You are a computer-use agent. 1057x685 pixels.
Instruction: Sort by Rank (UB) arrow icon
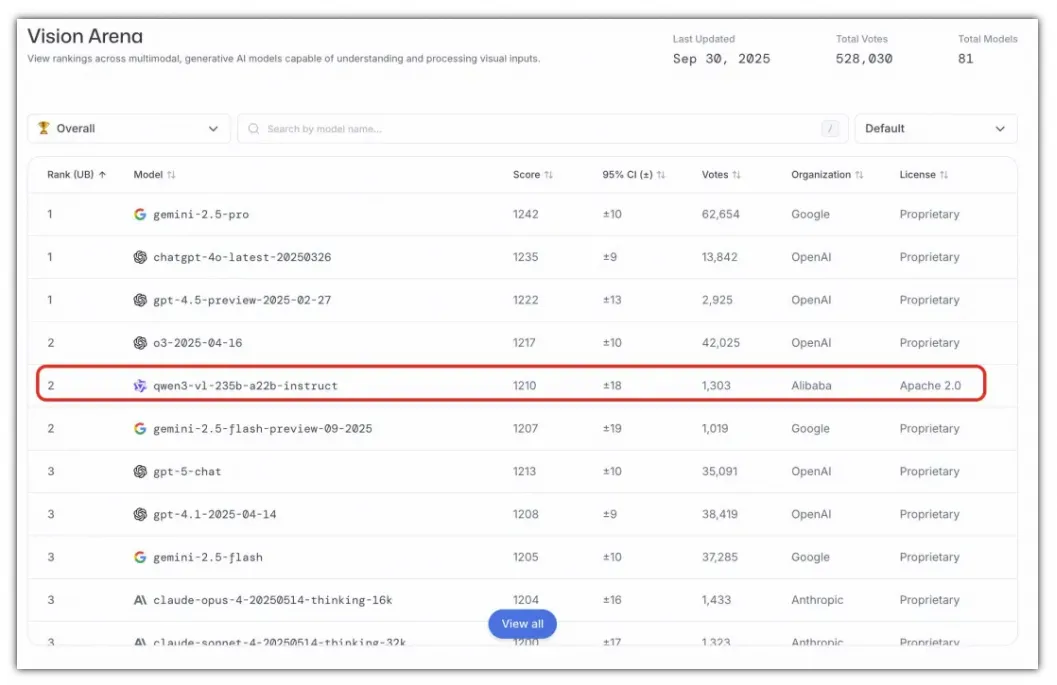102,175
